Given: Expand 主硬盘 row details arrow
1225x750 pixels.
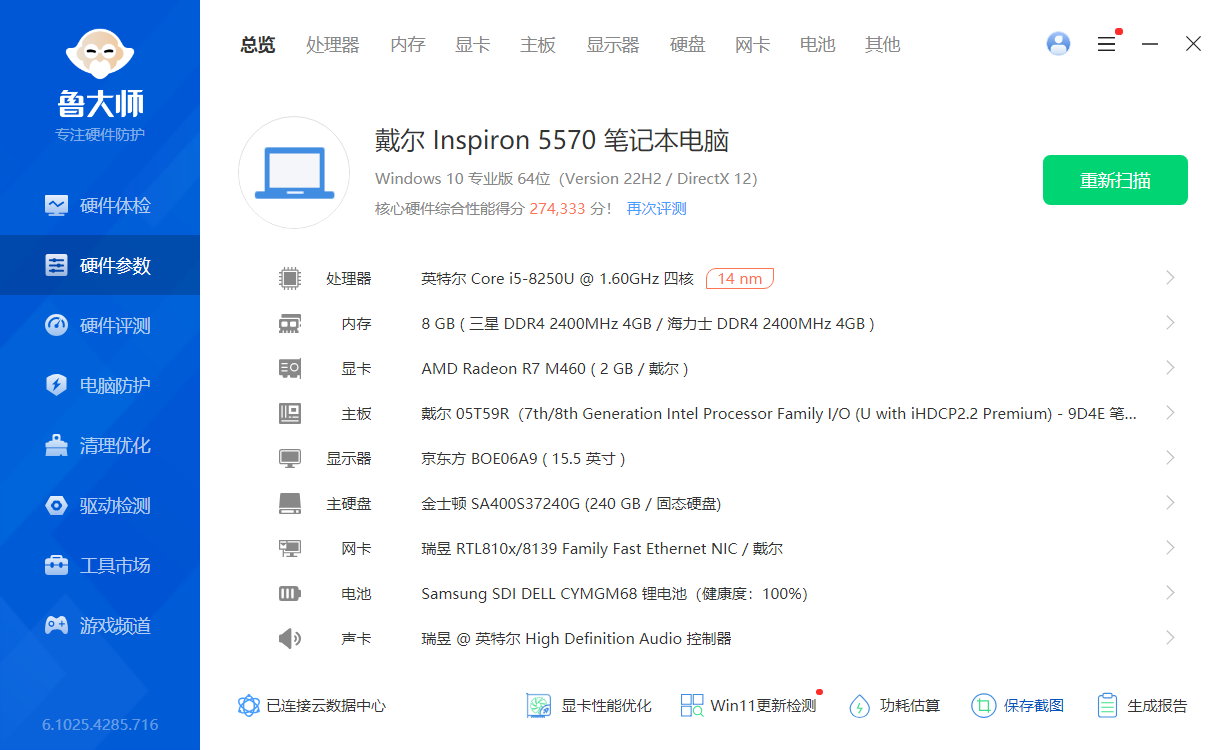Looking at the screenshot, I should [x=1170, y=503].
